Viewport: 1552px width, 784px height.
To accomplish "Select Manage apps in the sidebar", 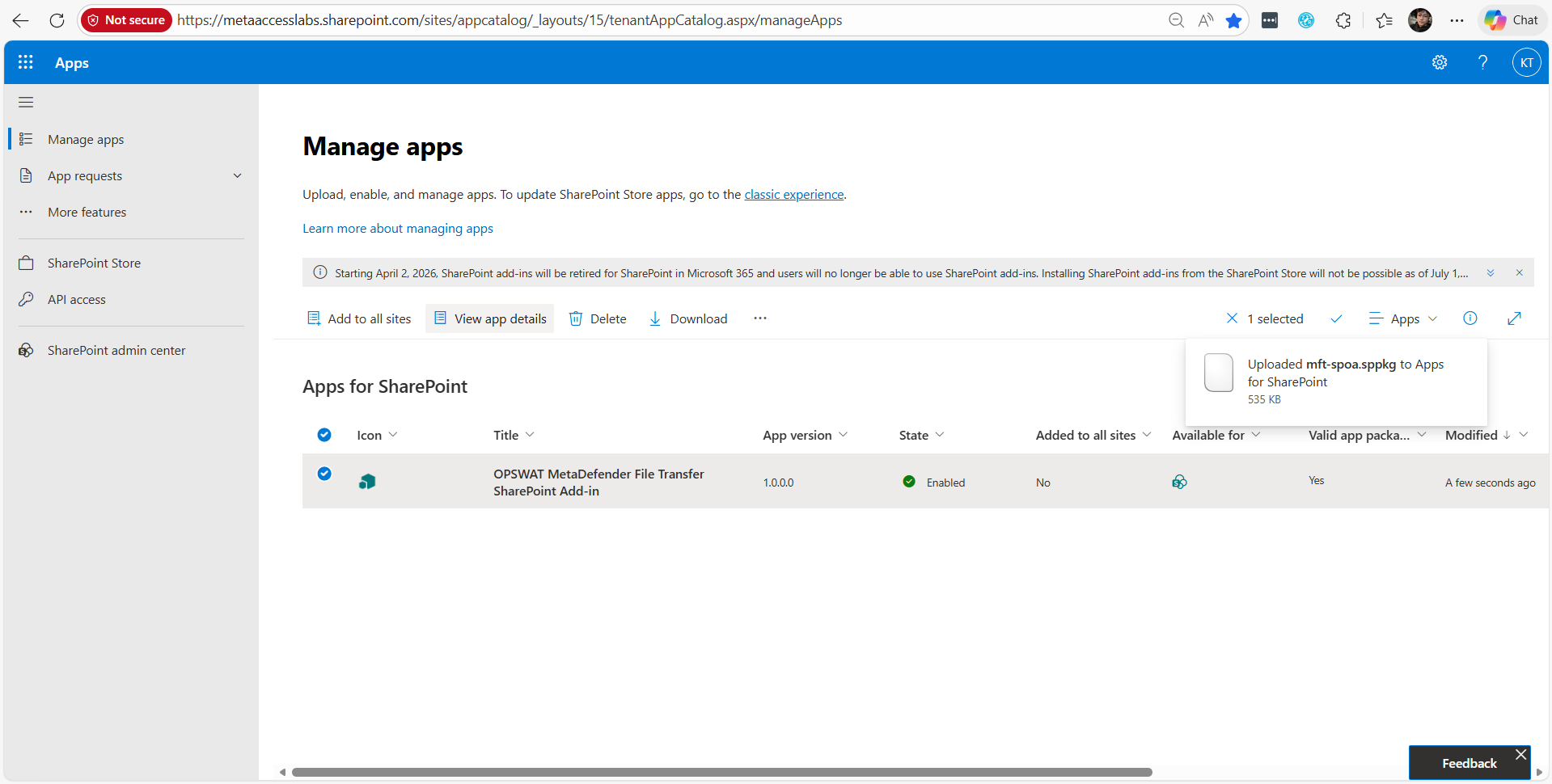I will tap(86, 139).
